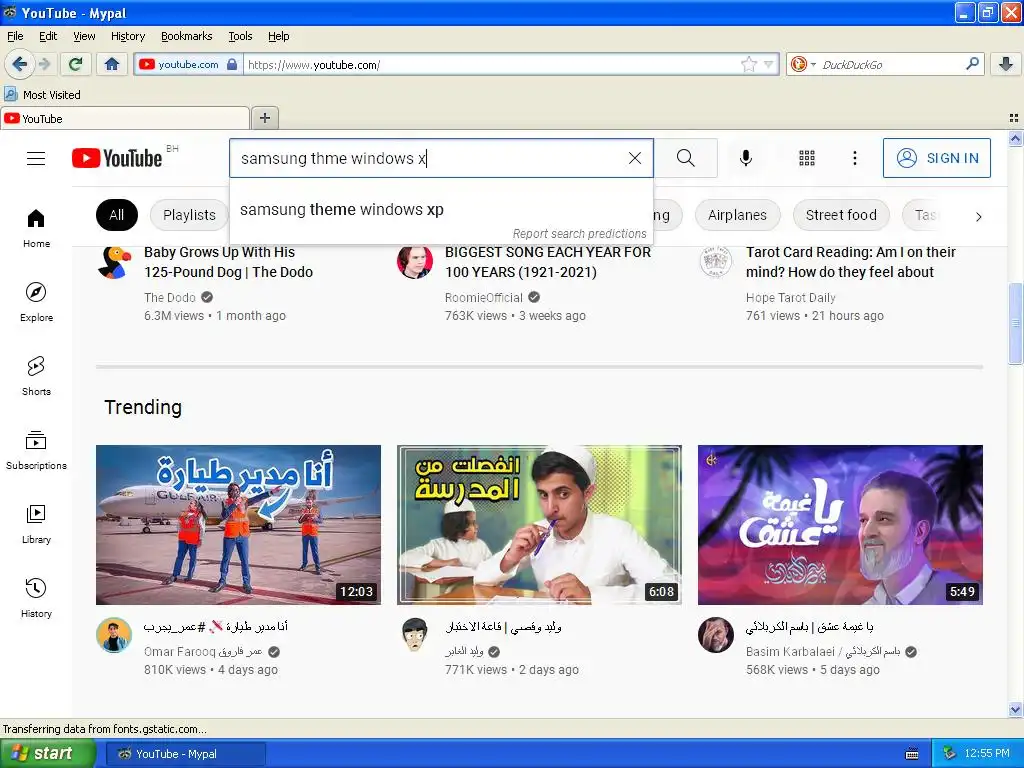This screenshot has width=1024, height=768.
Task: Open Subscriptions in the sidebar
Action: click(x=36, y=450)
